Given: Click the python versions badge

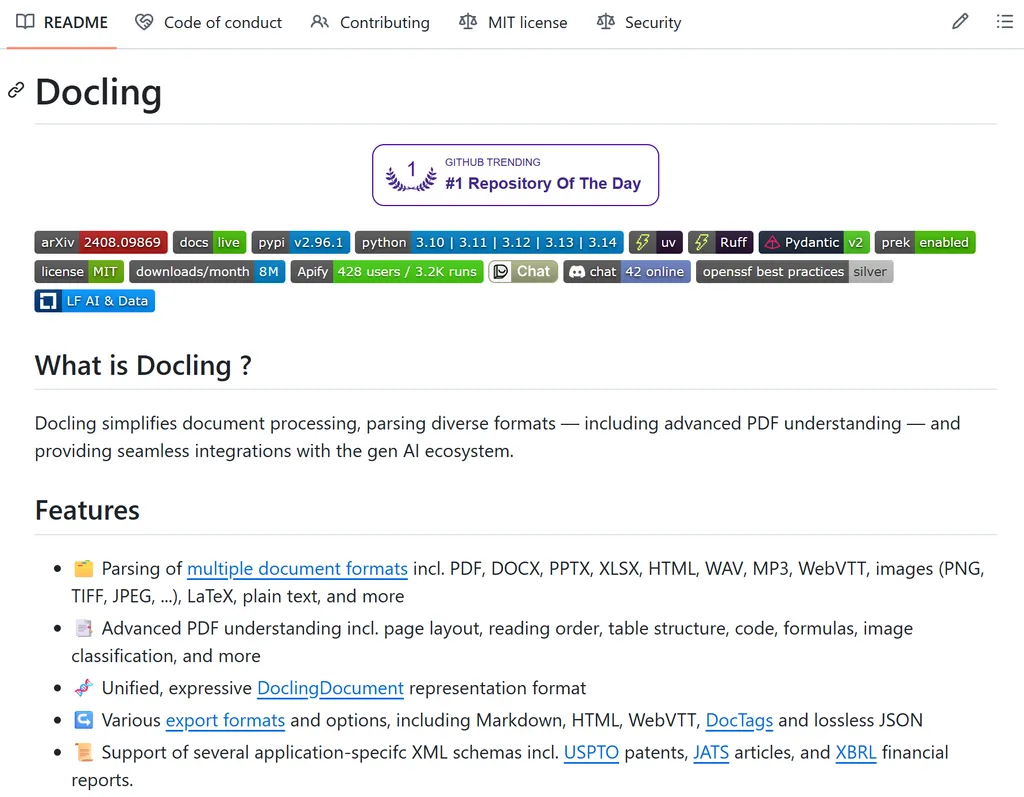Looking at the screenshot, I should coord(489,242).
